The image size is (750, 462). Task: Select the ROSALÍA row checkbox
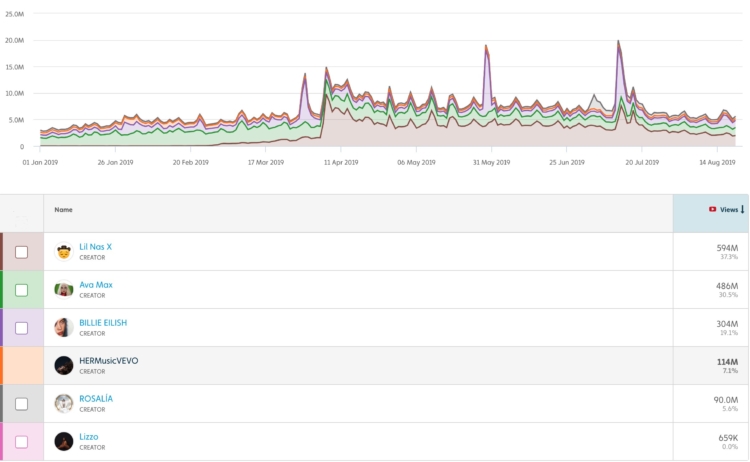21,404
